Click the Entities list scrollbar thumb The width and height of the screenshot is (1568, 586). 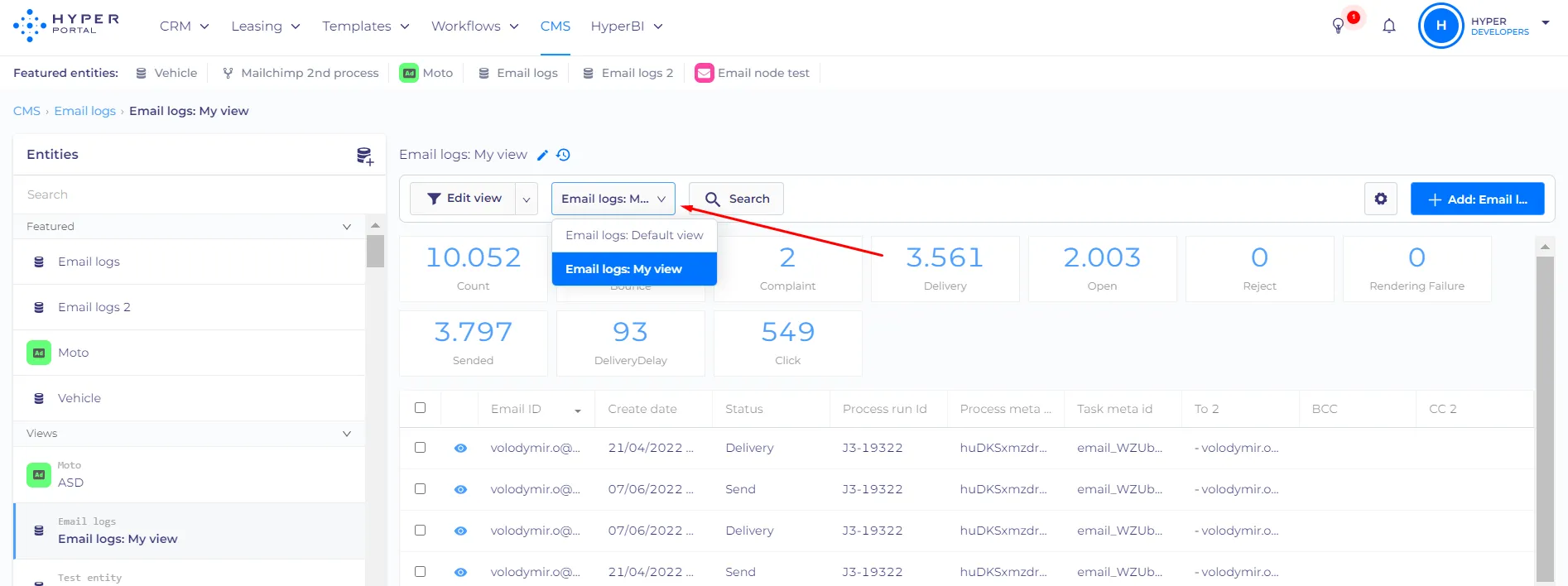375,251
